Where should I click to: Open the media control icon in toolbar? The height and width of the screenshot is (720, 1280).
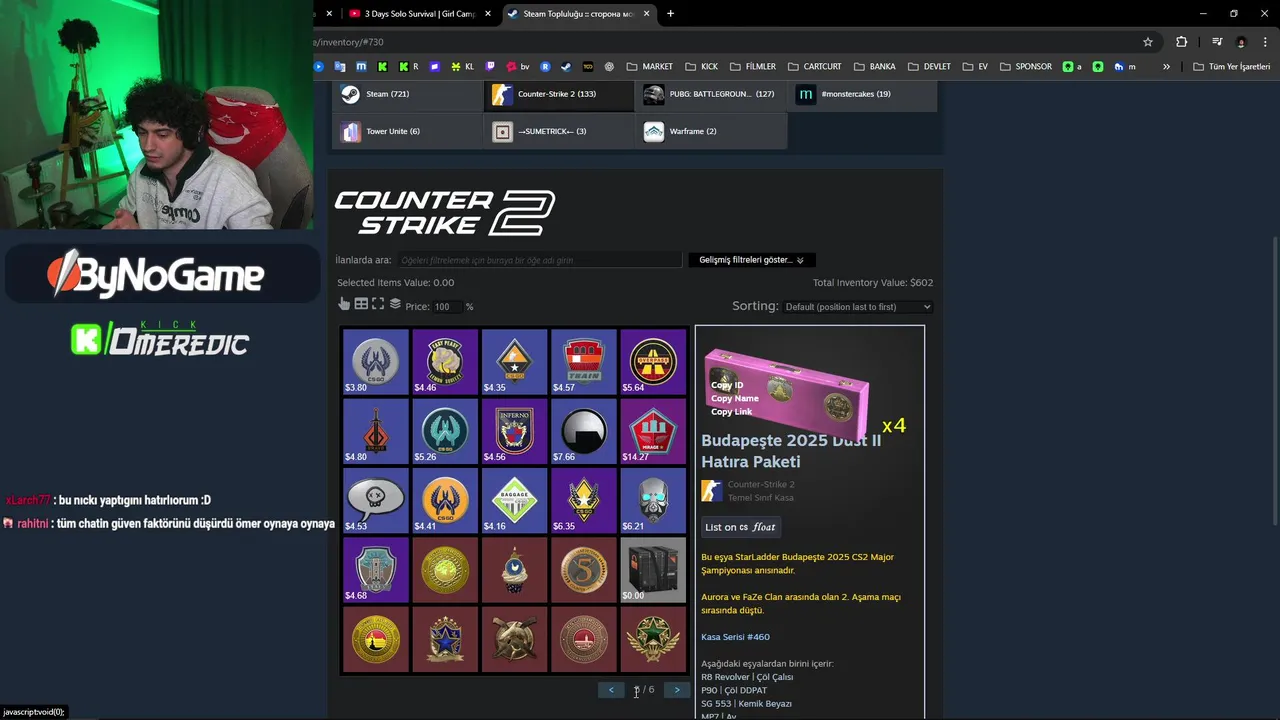1217,42
